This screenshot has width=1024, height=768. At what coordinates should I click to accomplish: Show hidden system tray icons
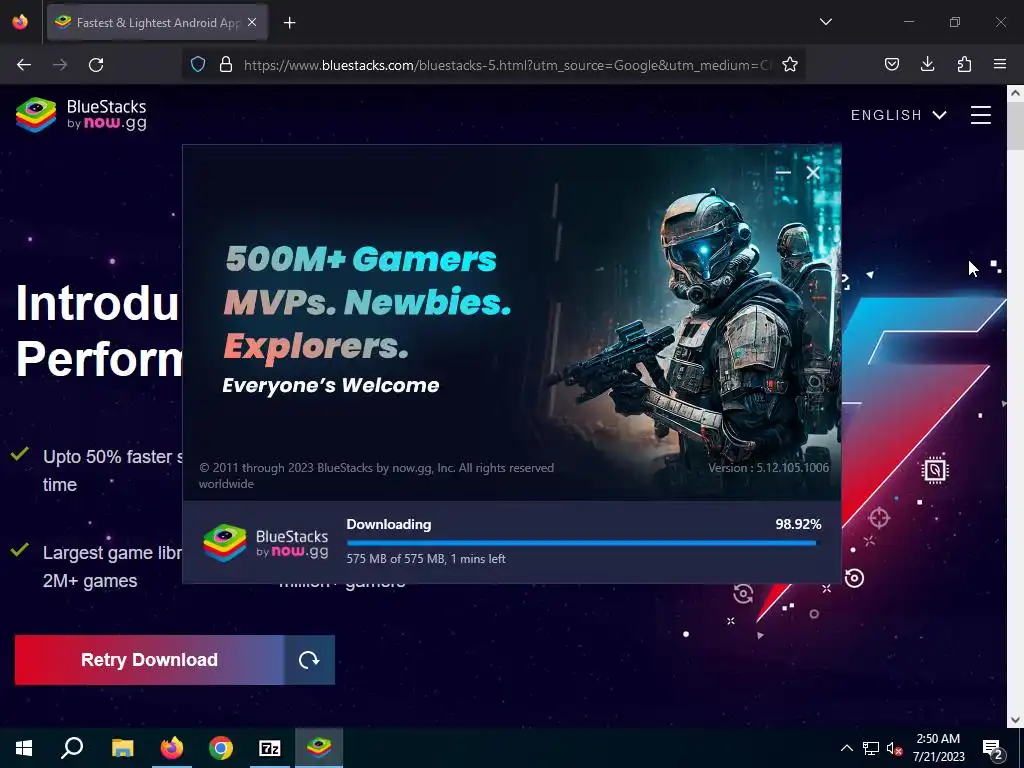coord(846,748)
